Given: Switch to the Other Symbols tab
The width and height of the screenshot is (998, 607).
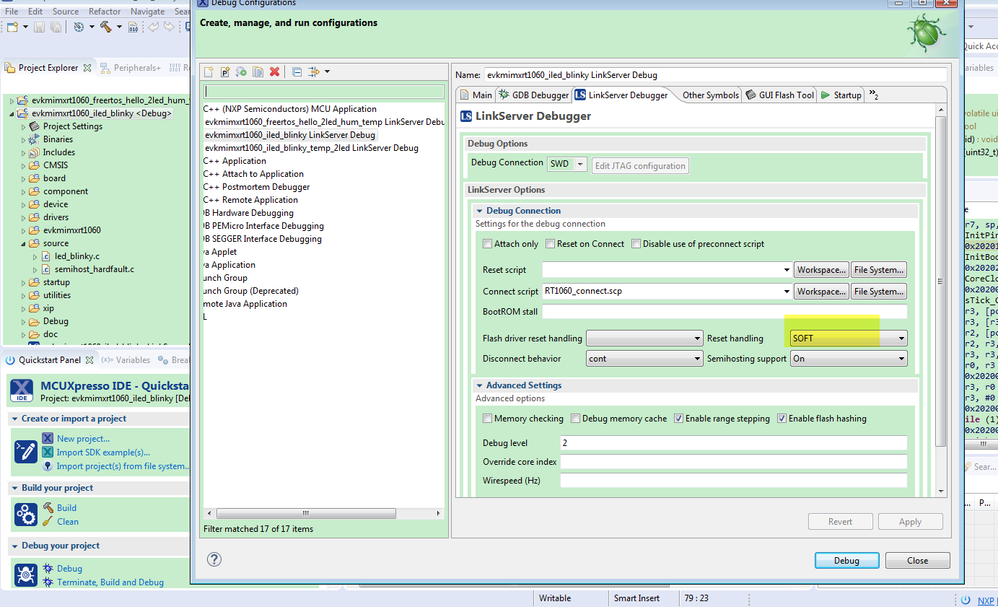Looking at the screenshot, I should [x=710, y=95].
